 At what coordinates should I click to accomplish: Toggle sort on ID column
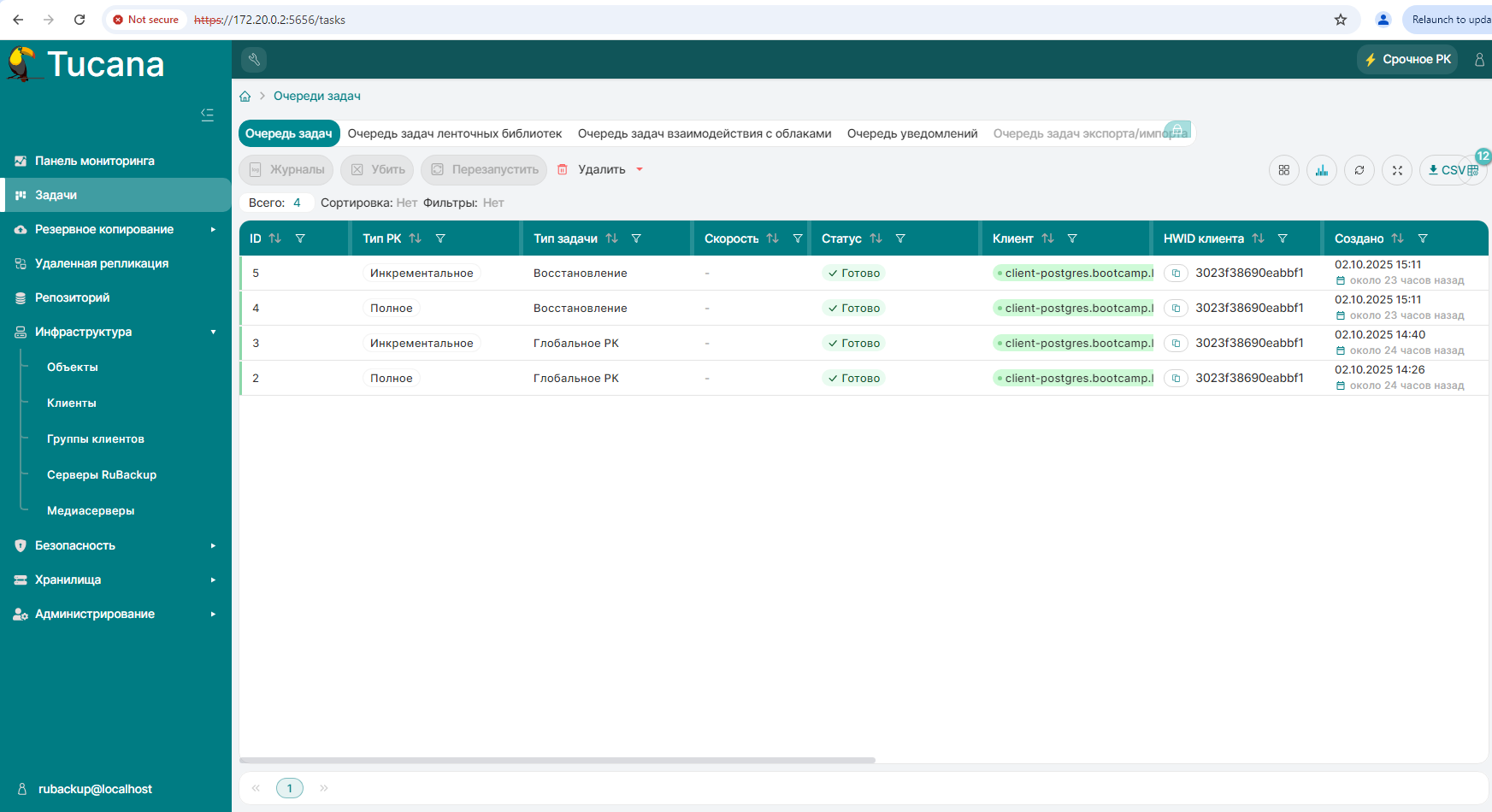275,238
